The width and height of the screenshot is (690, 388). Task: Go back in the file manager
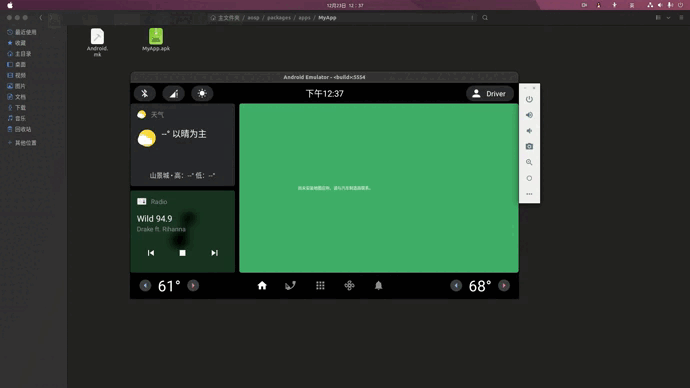pyautogui.click(x=41, y=18)
